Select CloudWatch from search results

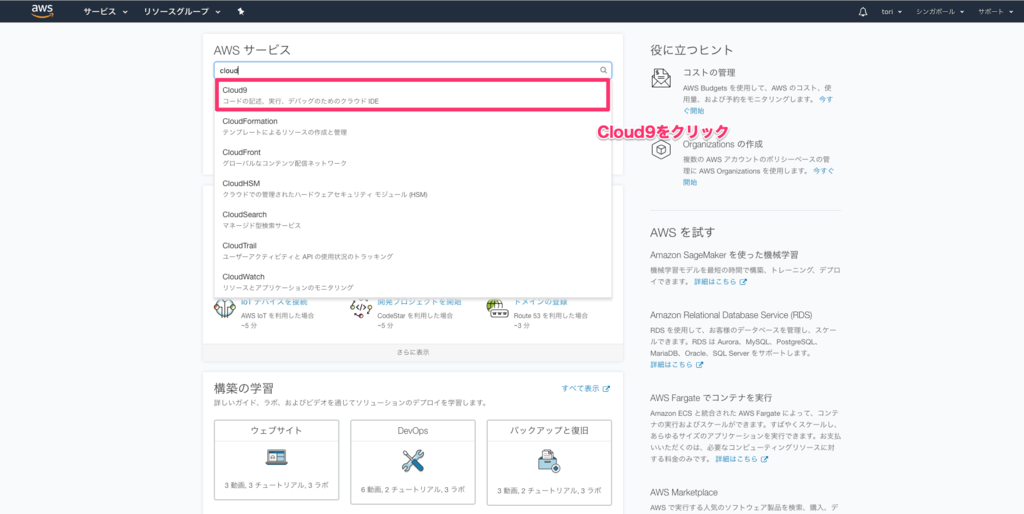412,282
